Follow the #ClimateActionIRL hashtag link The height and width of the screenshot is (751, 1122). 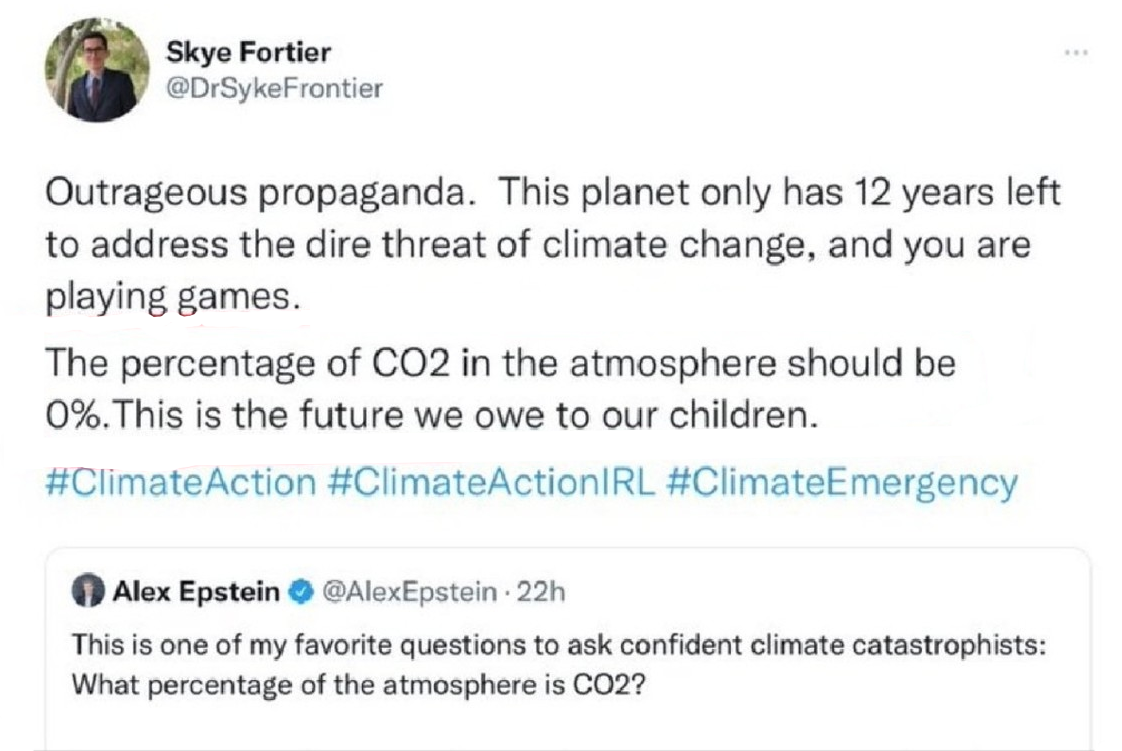coord(491,483)
